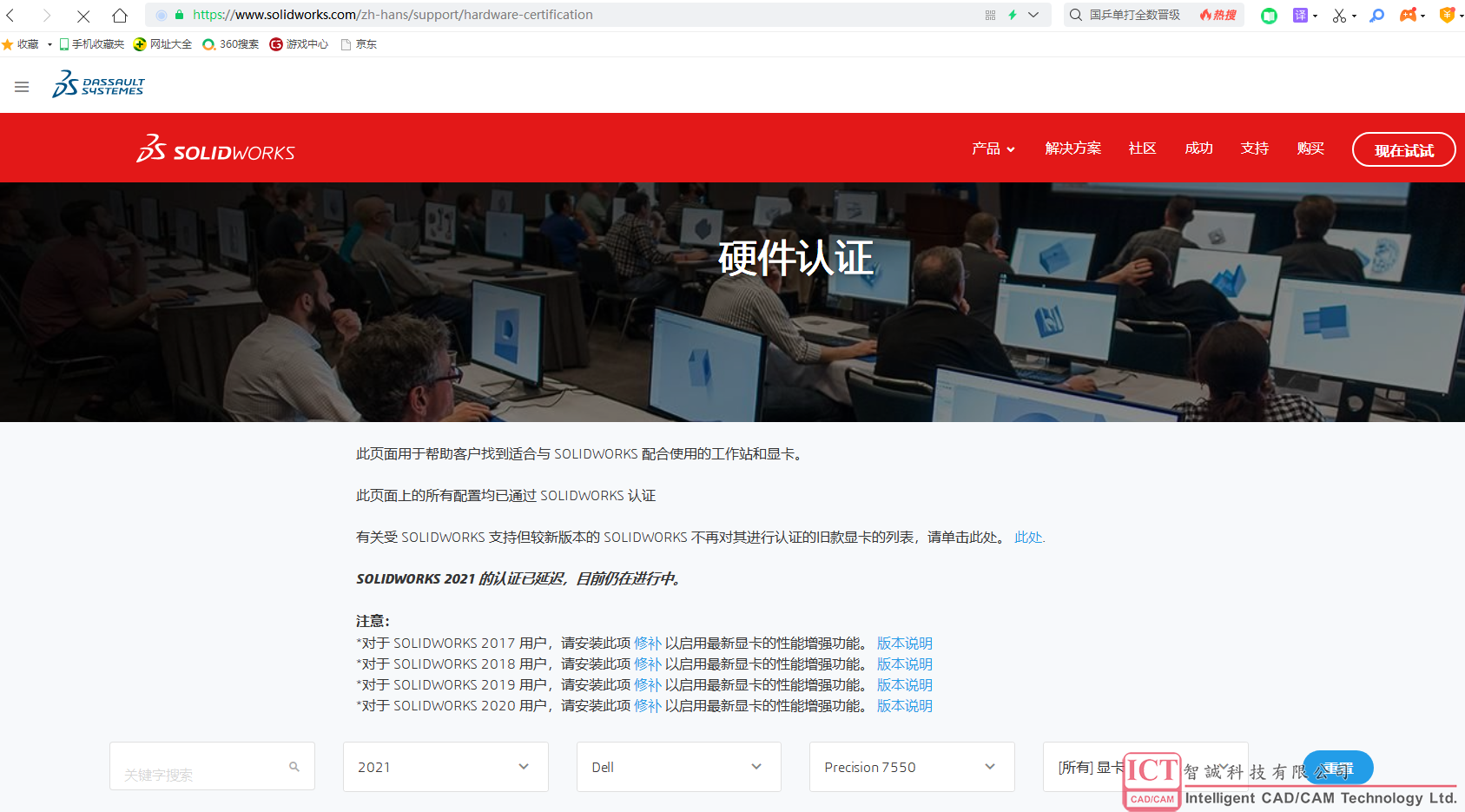1465x812 pixels.
Task: Open 修补 link for SOLIDWORKS 2017
Action: [x=648, y=644]
